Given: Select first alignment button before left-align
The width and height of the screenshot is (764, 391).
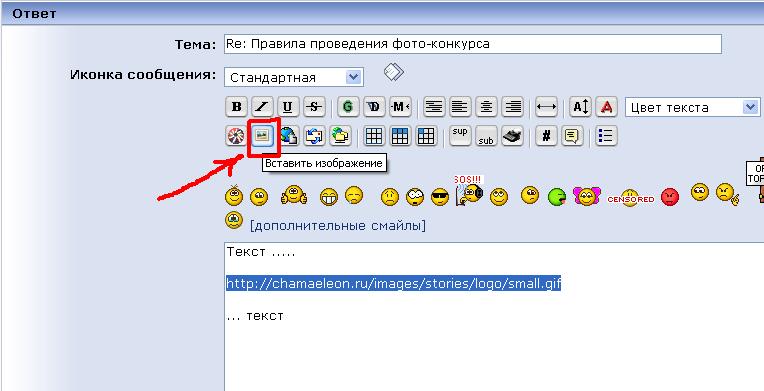Looking at the screenshot, I should pos(434,107).
